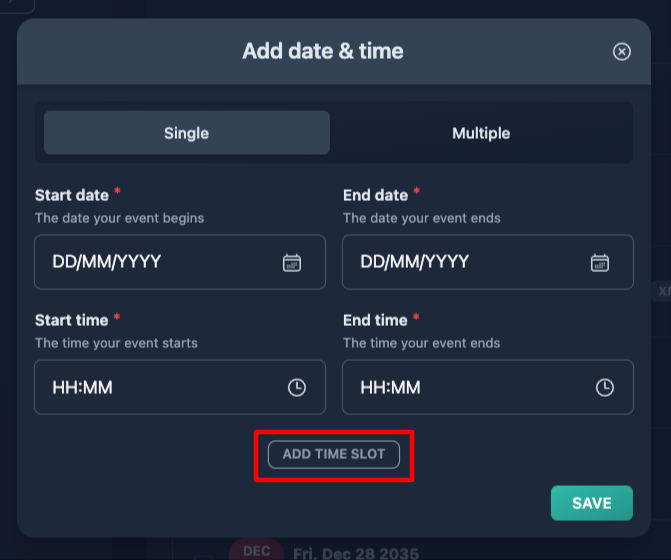Close the Add date & time dialog
The height and width of the screenshot is (560, 671).
pyautogui.click(x=621, y=52)
